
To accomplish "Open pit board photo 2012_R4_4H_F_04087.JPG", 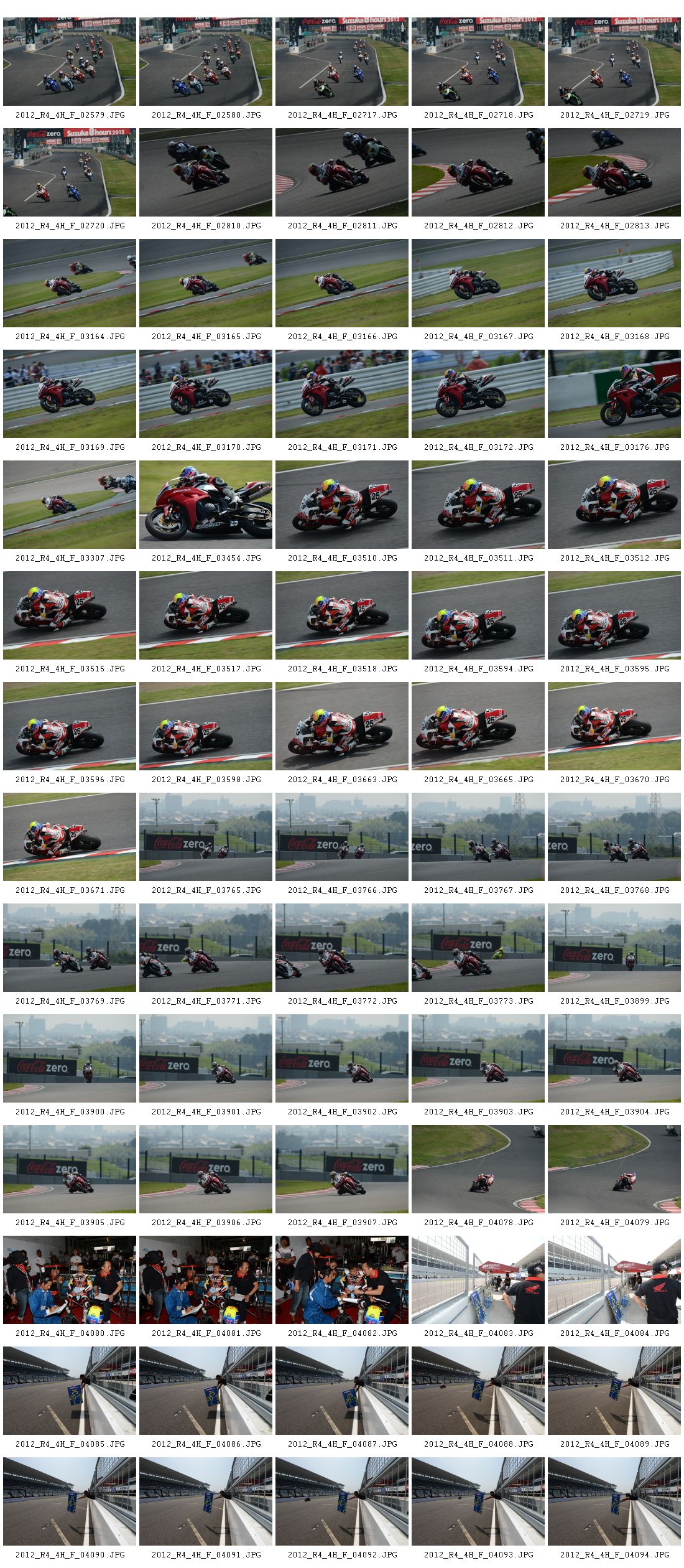I will [x=341, y=1391].
